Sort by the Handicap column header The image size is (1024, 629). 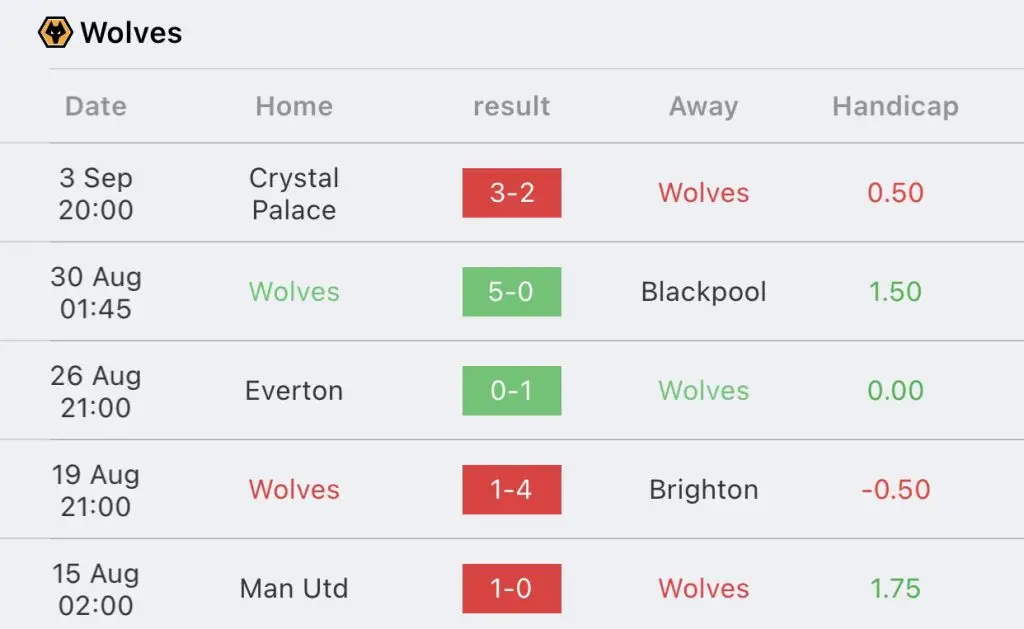pyautogui.click(x=895, y=106)
